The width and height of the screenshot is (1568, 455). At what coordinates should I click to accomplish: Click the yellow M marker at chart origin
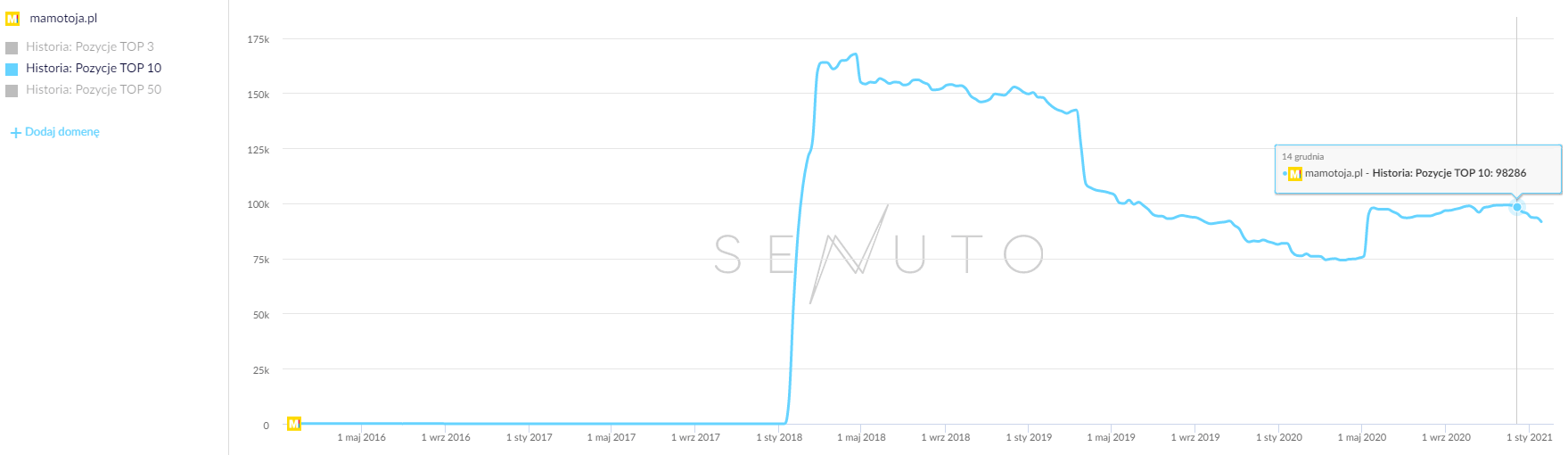click(293, 424)
